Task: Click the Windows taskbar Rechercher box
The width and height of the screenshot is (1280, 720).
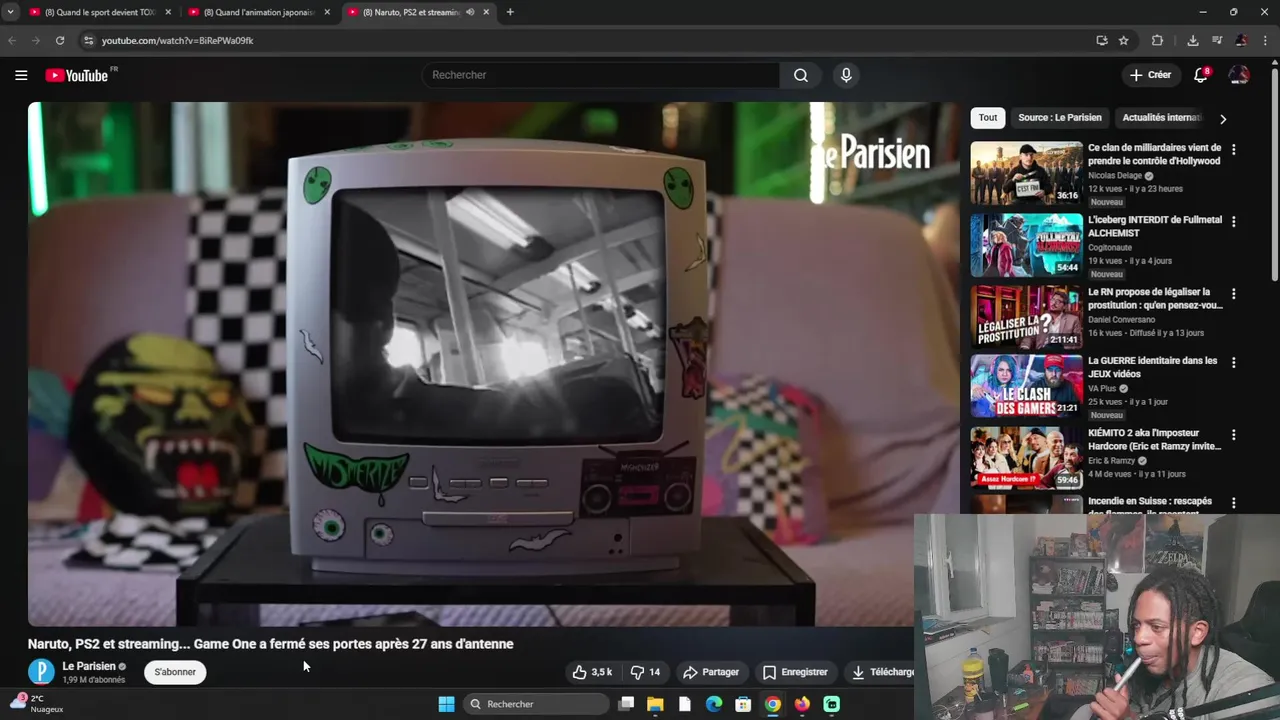Action: click(537, 704)
